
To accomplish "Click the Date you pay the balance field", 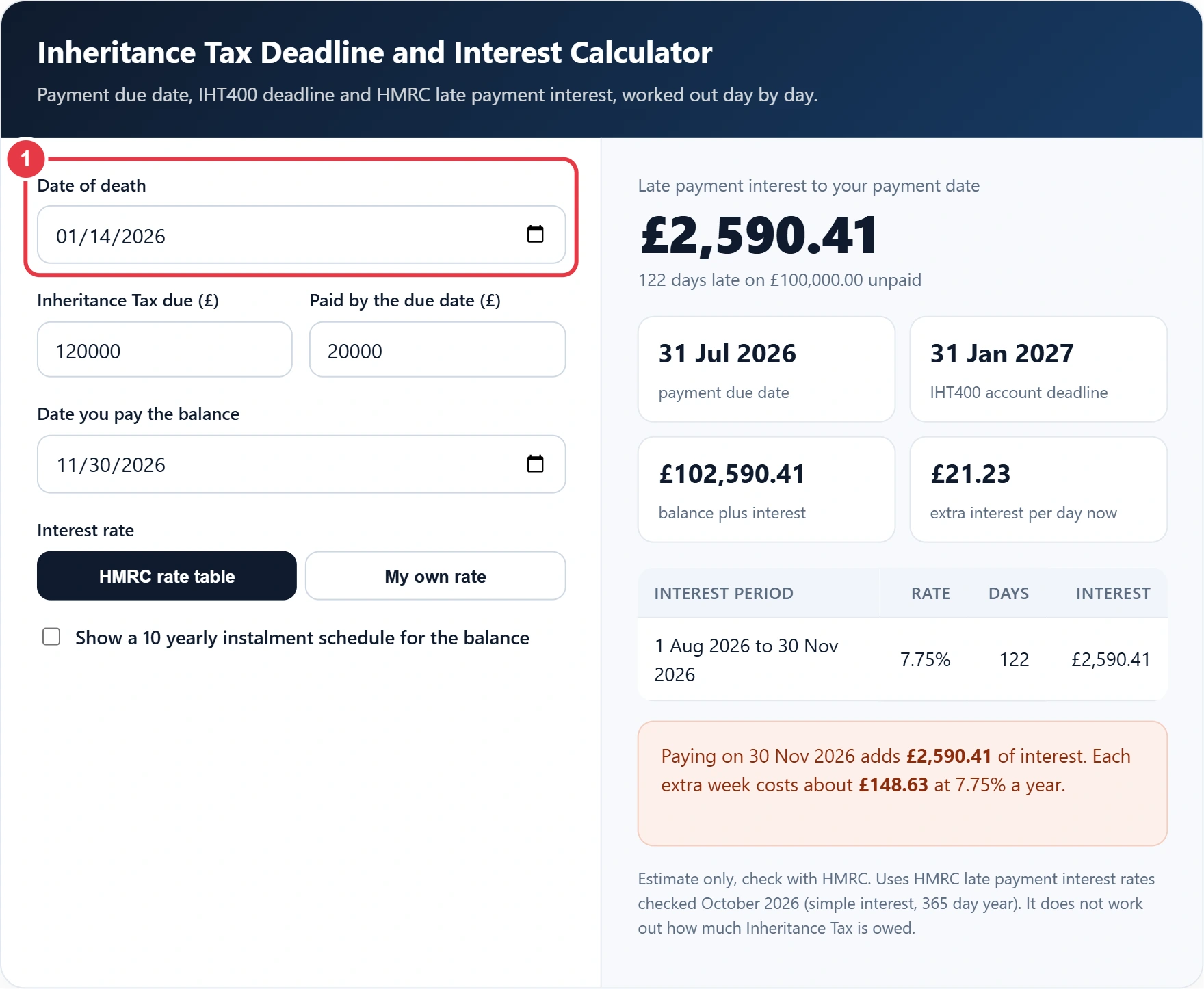I will [x=301, y=464].
